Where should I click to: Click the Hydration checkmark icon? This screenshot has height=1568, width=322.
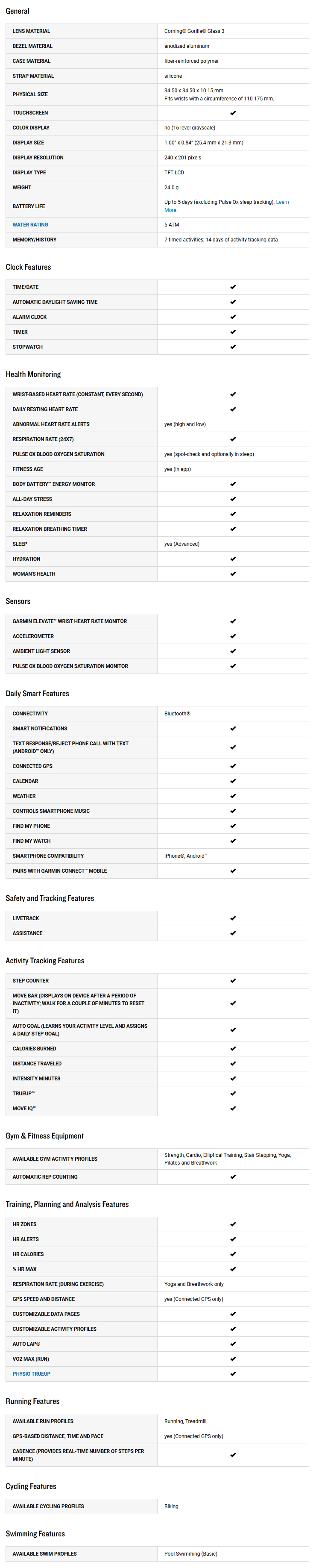(232, 559)
